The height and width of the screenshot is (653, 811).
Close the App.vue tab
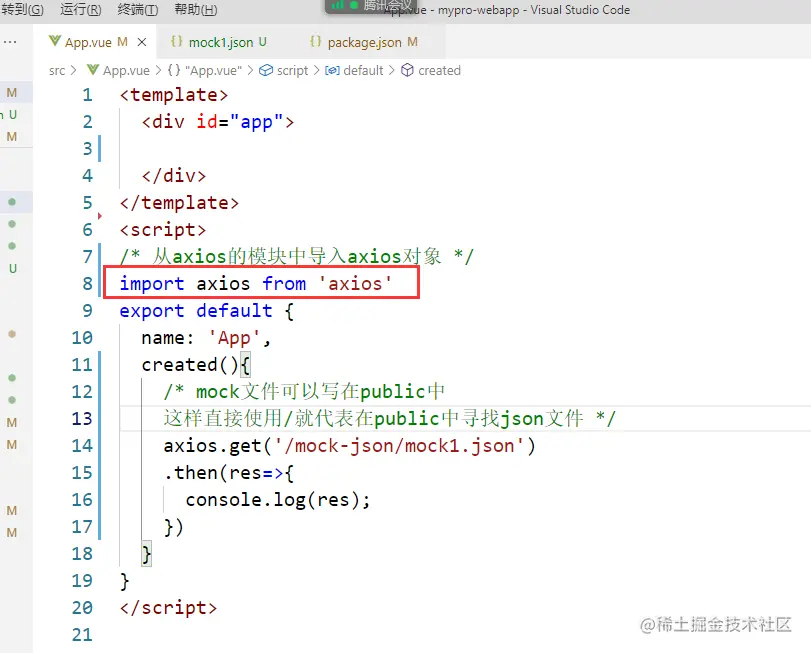pos(142,42)
